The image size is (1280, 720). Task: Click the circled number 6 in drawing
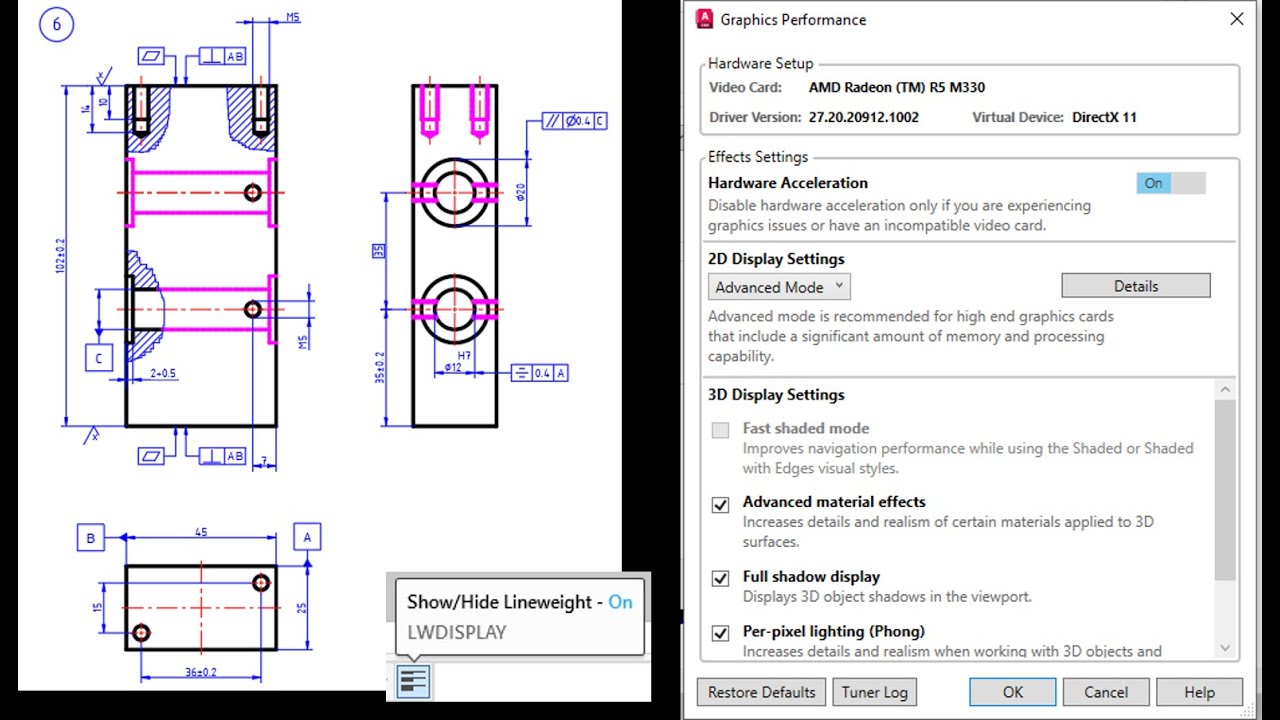click(x=56, y=25)
